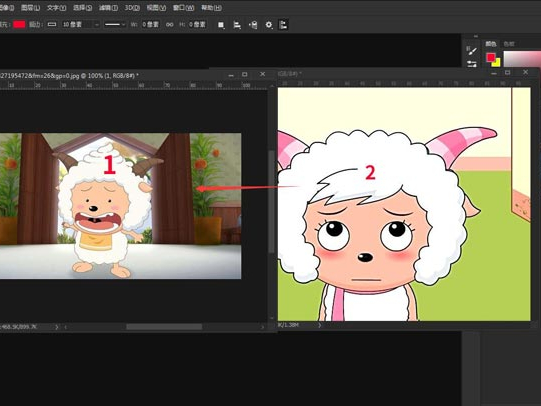The height and width of the screenshot is (406, 541).
Task: Open the 窗口(W) menu
Action: click(x=183, y=8)
